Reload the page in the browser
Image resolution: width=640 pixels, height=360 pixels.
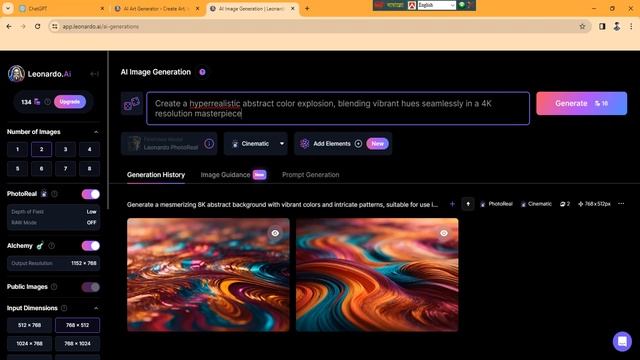(x=38, y=27)
